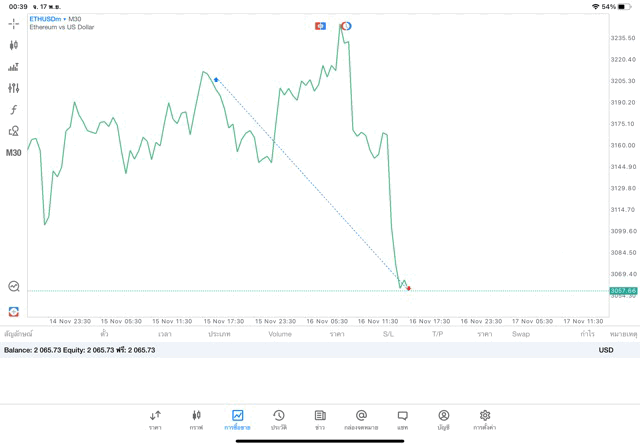The width and height of the screenshot is (640, 447).
Task: Open the News tab (ข่าว)
Action: [x=320, y=420]
